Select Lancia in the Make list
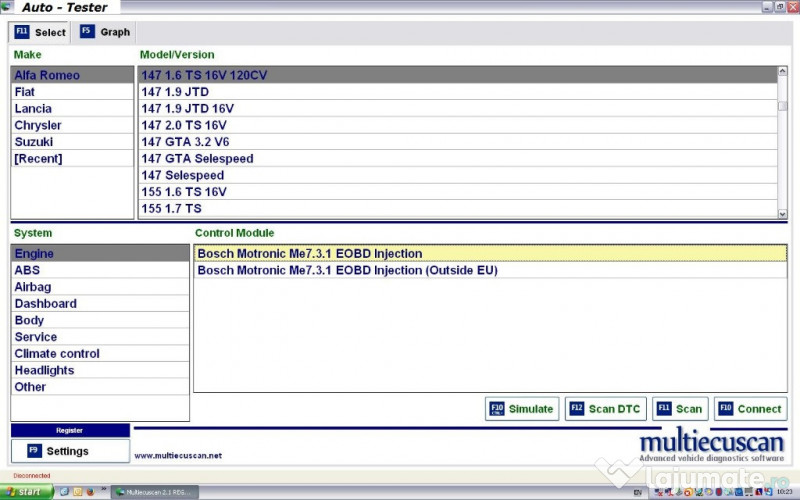 [72, 109]
